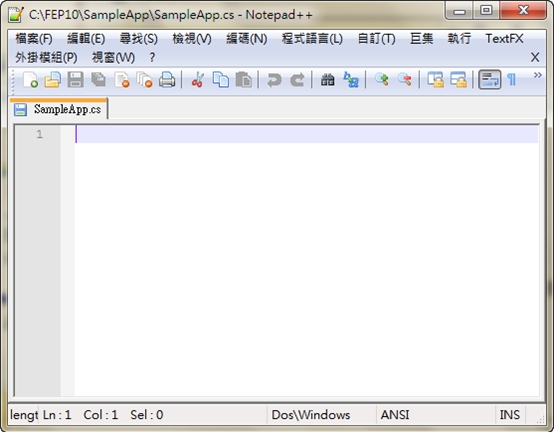
Task: Open a file using the folder icon
Action: 53,79
